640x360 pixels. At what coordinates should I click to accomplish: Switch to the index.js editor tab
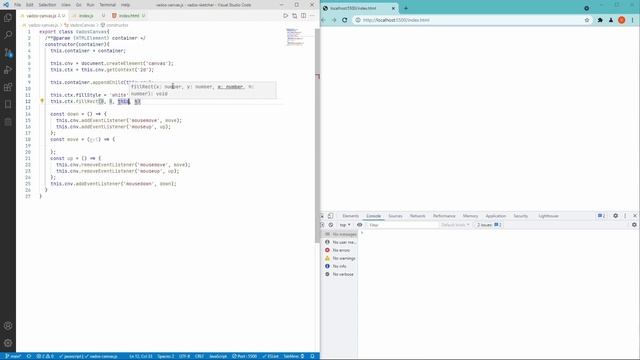point(88,16)
